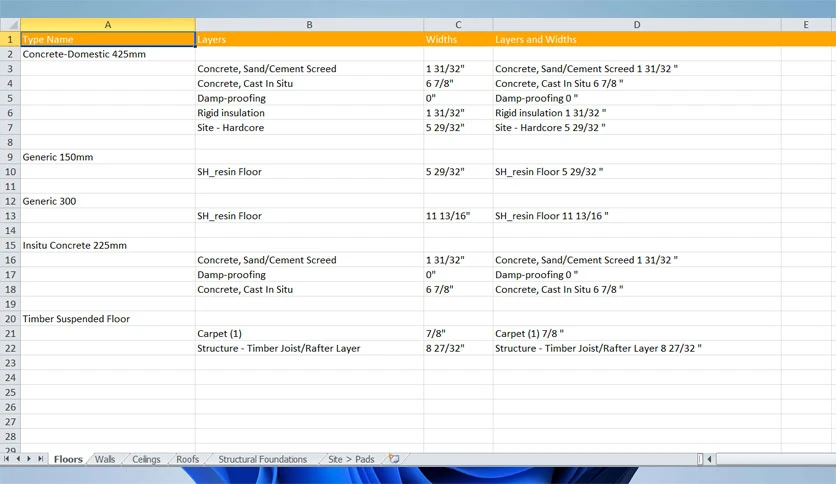836x484 pixels.
Task: Select the 'Carpet (1)' layer cell
Action: click(309, 334)
